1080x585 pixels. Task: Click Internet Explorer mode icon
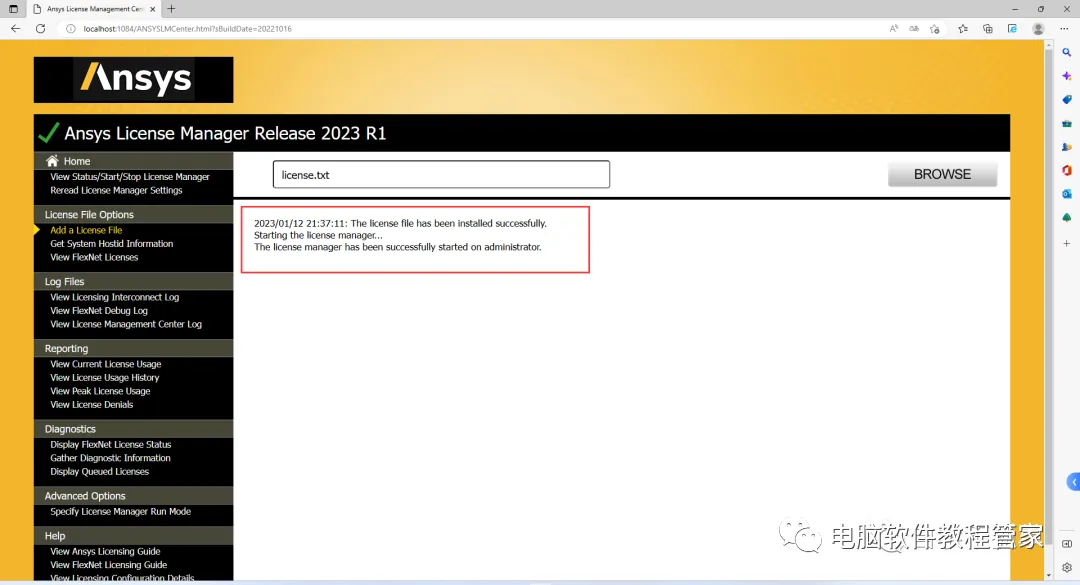click(x=1012, y=29)
